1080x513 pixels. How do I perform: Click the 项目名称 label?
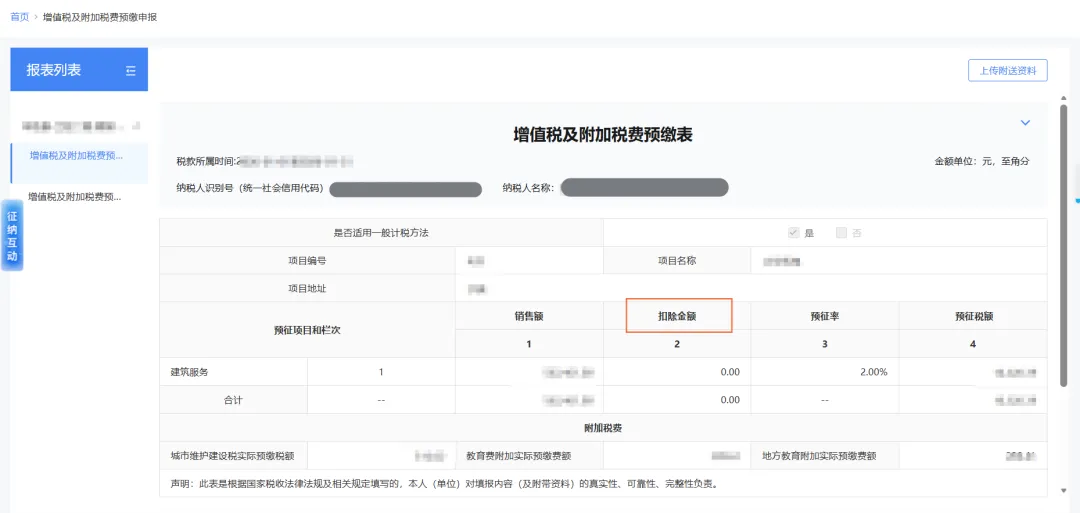tap(677, 260)
